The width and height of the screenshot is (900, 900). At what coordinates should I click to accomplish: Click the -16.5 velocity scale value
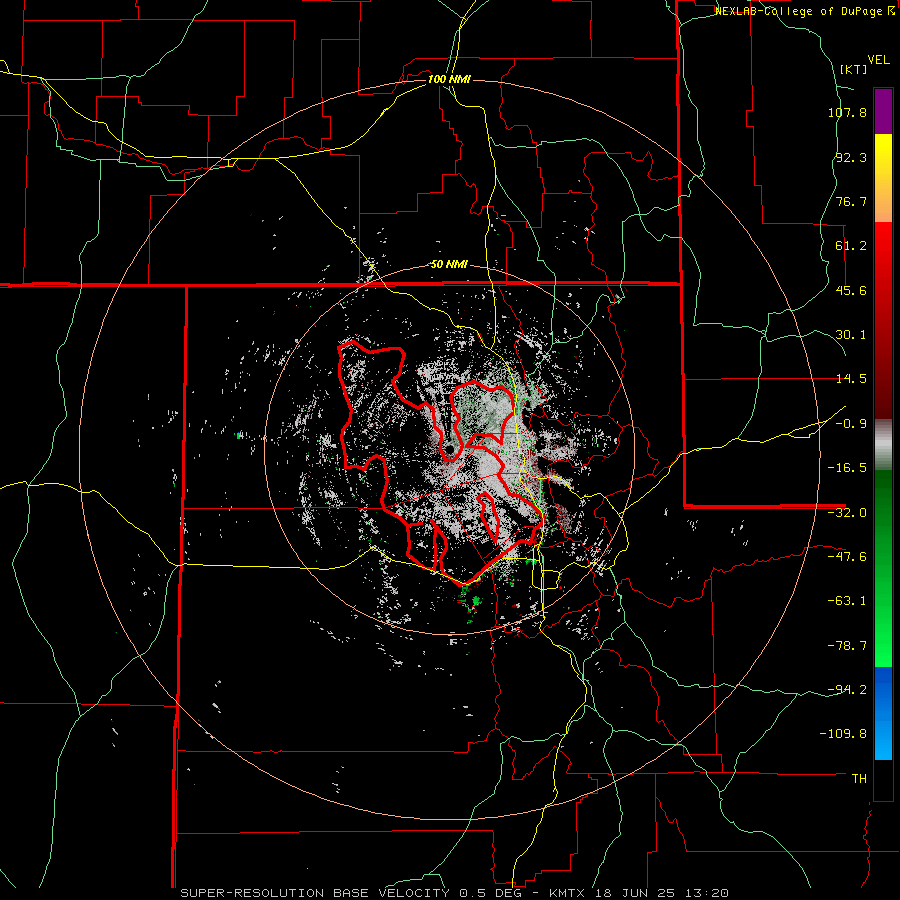(x=847, y=468)
